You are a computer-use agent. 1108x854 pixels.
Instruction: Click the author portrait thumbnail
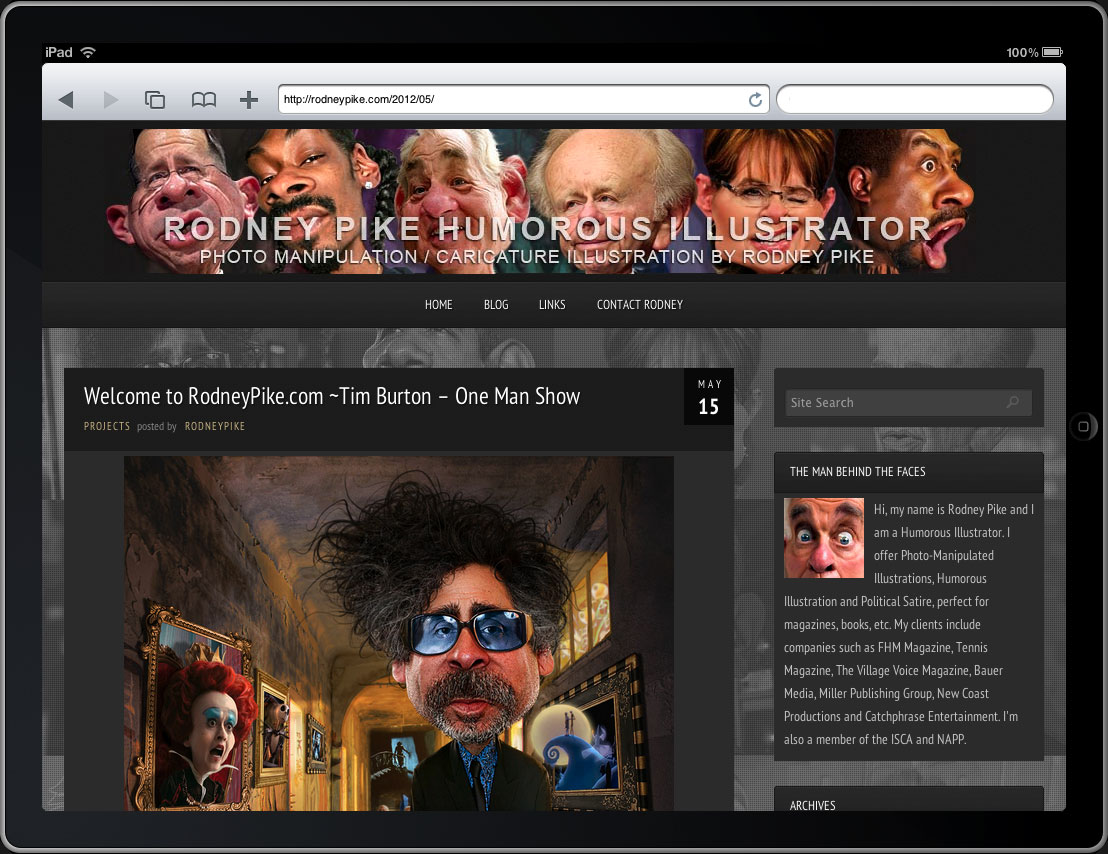click(x=824, y=538)
